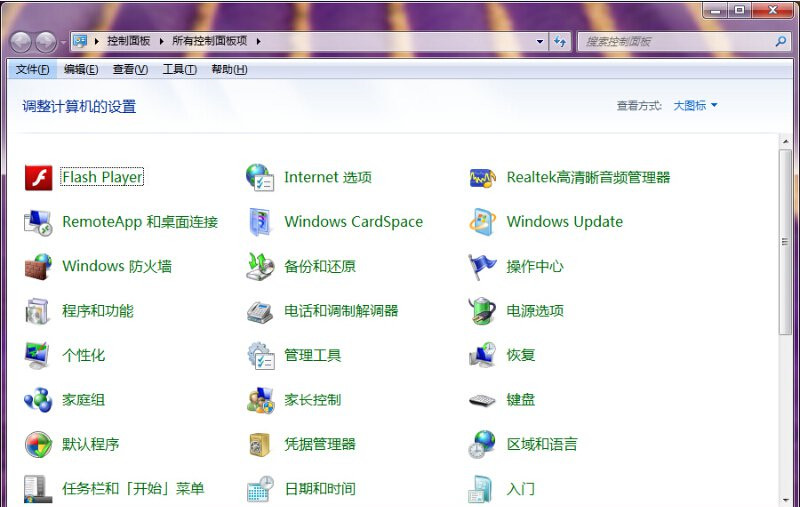Expand the arrow after 所有控制面板项 breadcrumb
Viewport: 800px width, 507px height.
point(258,41)
